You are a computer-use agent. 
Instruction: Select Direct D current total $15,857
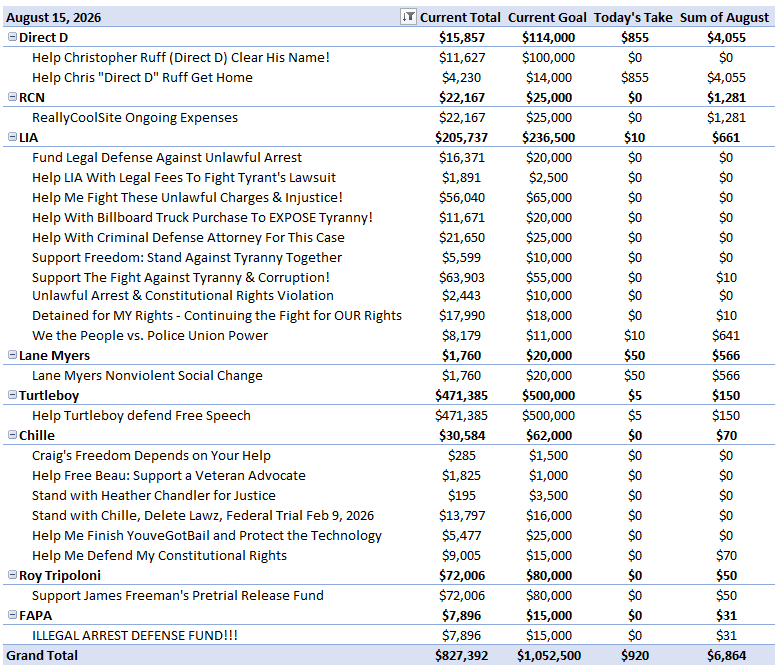(x=461, y=38)
